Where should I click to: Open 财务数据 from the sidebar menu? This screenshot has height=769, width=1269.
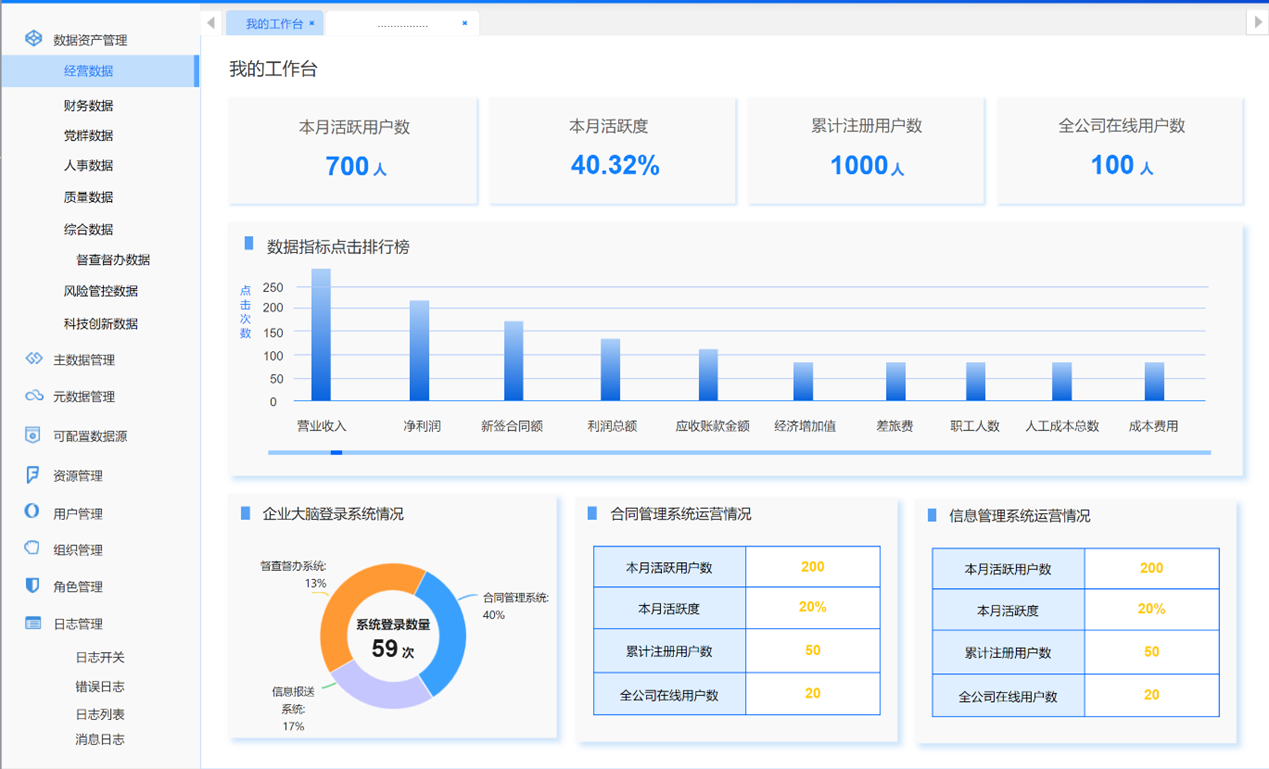tap(88, 105)
